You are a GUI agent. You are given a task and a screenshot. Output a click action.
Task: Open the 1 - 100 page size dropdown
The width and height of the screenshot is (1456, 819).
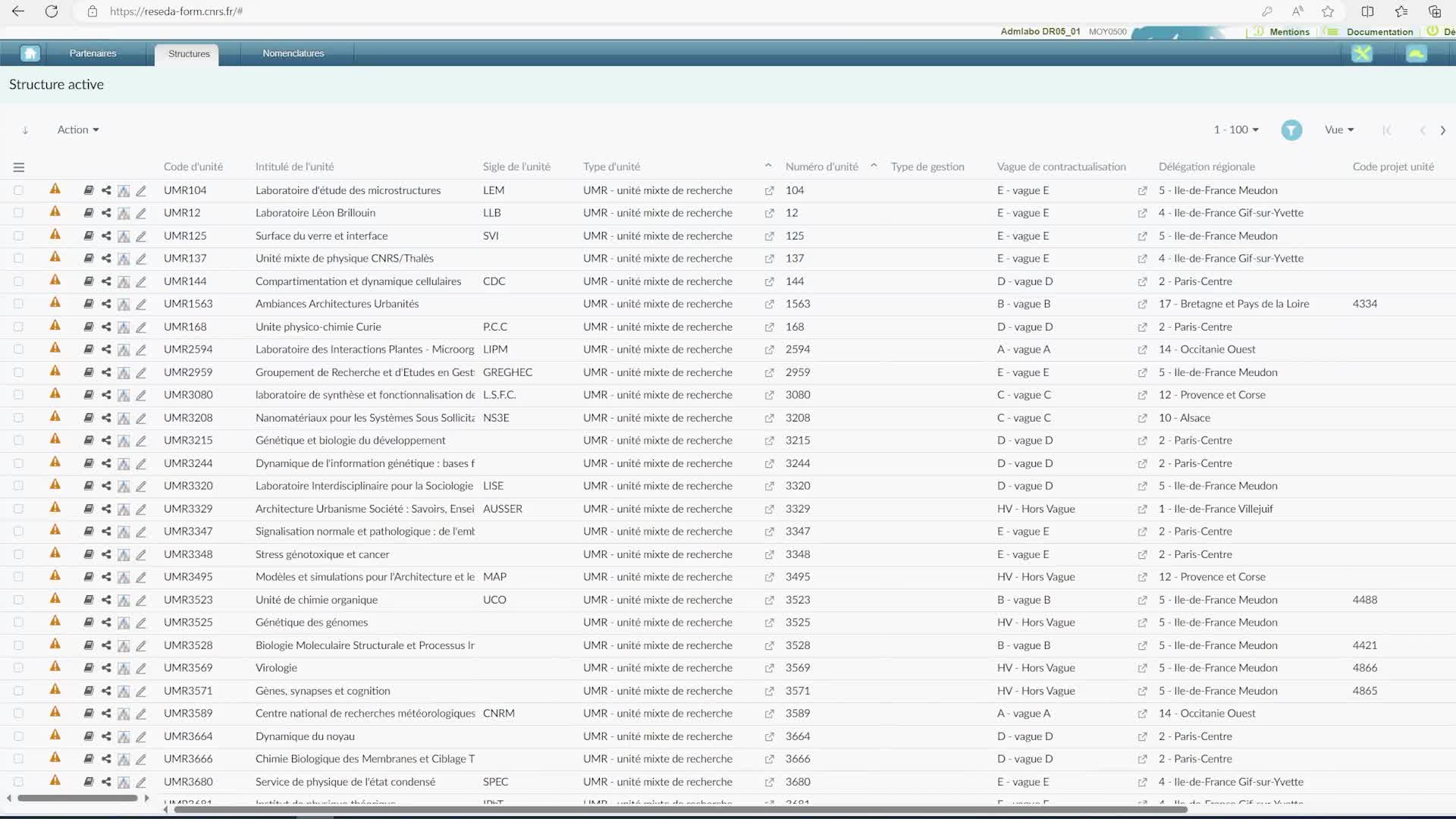(x=1236, y=130)
